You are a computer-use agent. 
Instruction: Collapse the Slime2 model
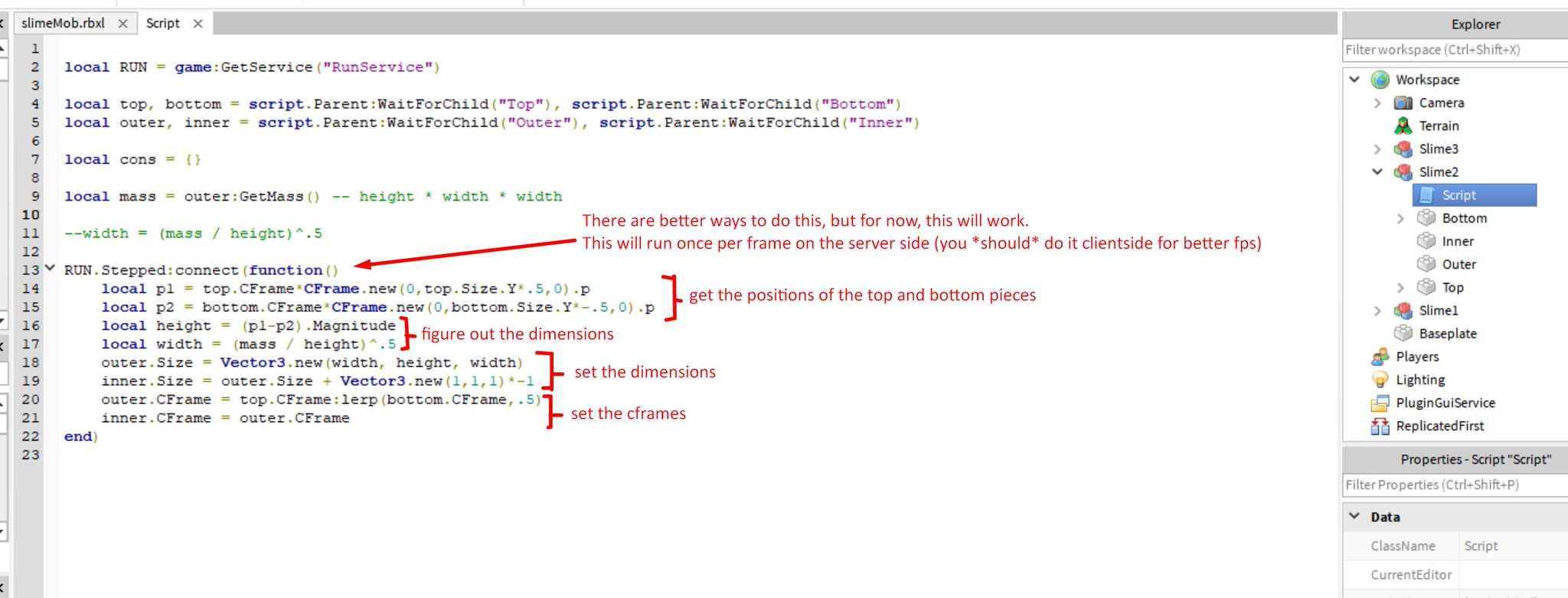pos(1377,172)
